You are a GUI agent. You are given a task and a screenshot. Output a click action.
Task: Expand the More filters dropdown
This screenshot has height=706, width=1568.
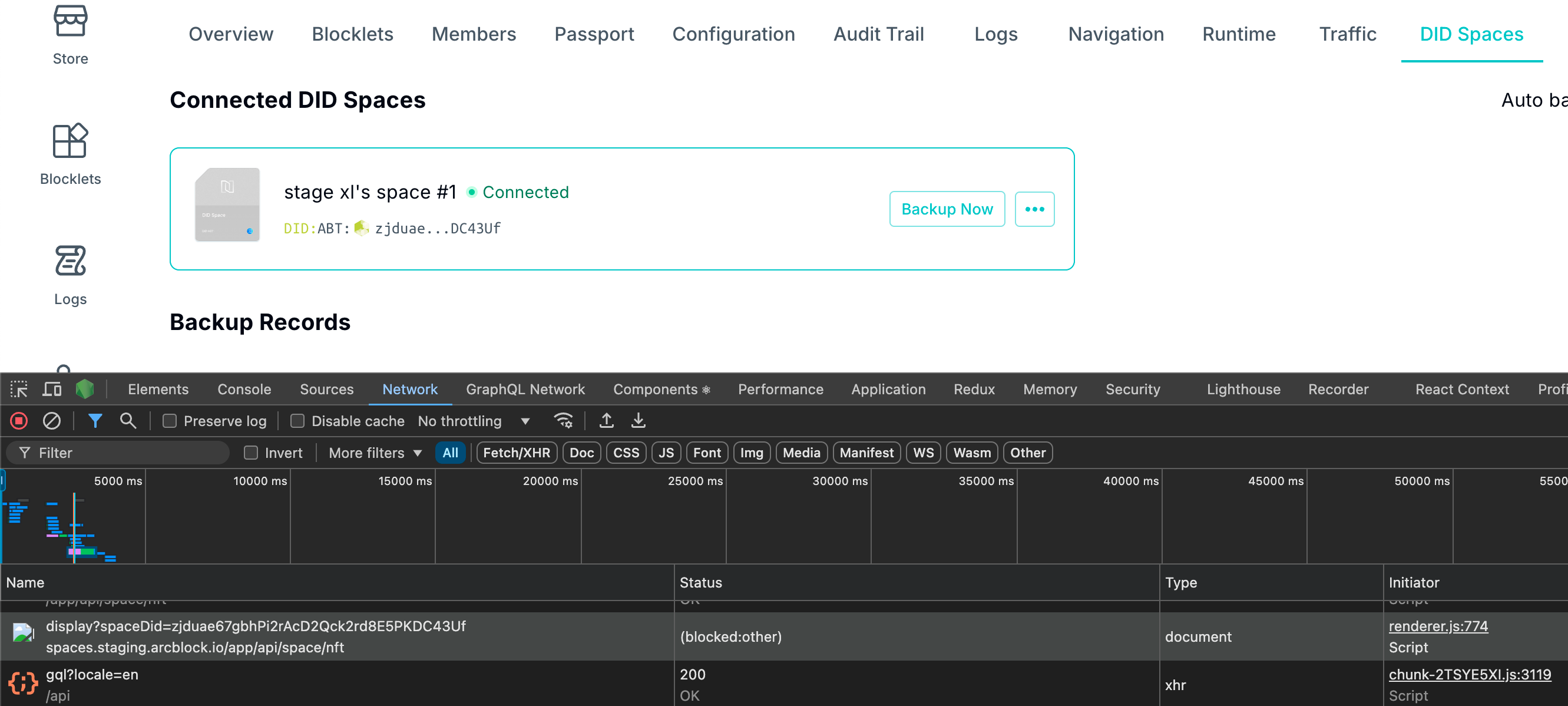click(375, 453)
